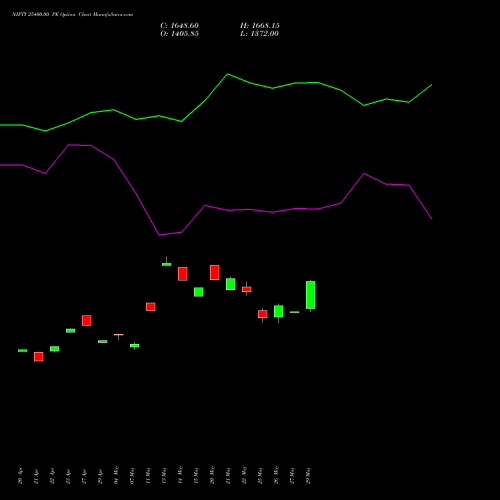Click the low value L: 1372.00
Screen dimensions: 500x500
pos(259,34)
